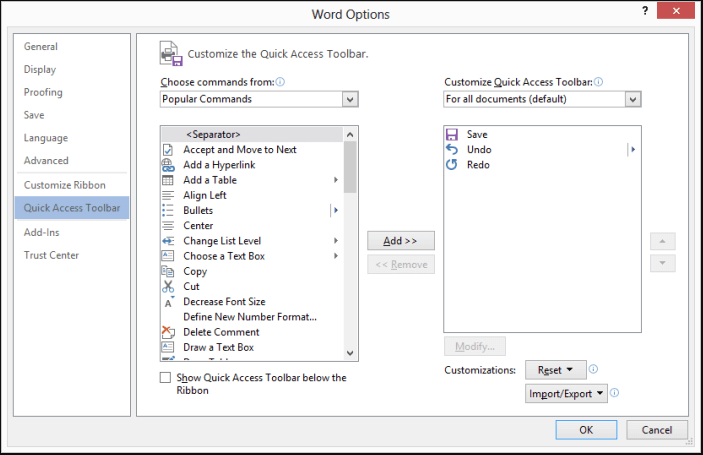Expand the Change List Level arrow

point(336,241)
